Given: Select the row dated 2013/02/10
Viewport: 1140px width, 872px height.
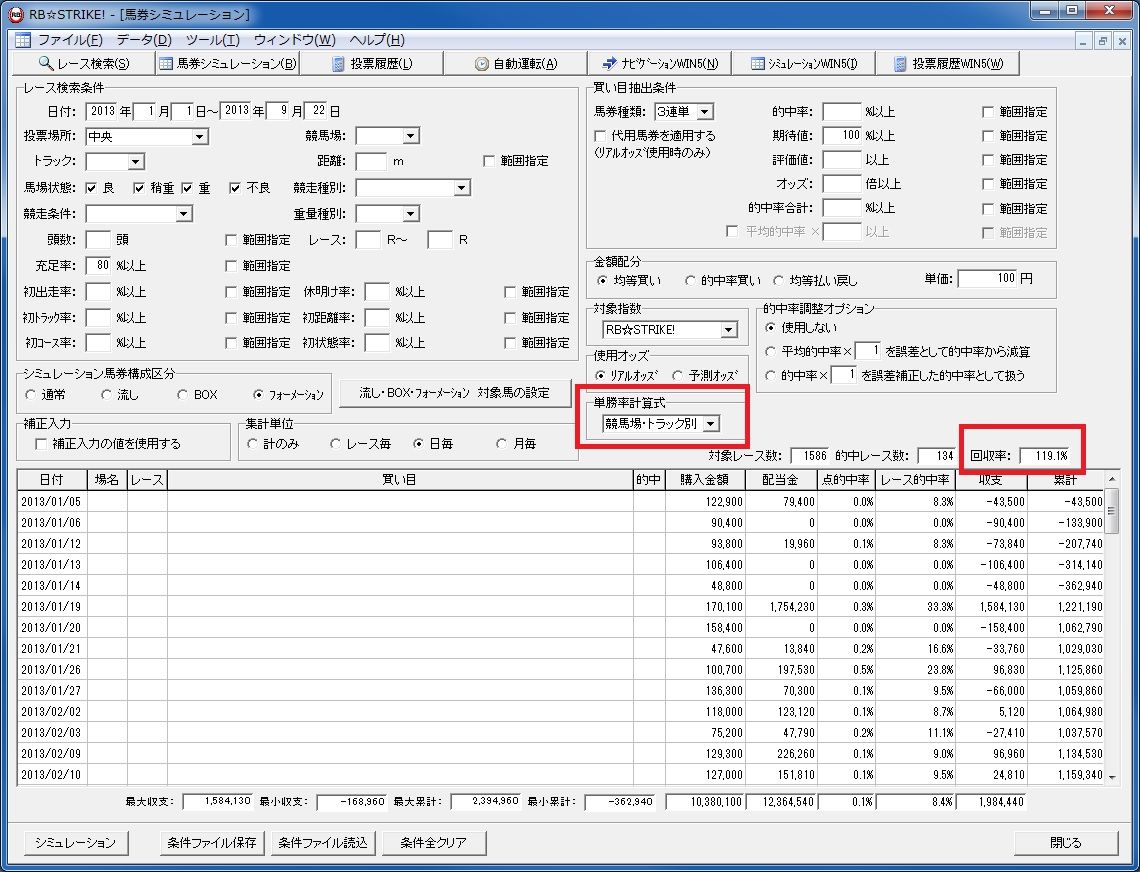Looking at the screenshot, I should pos(561,775).
